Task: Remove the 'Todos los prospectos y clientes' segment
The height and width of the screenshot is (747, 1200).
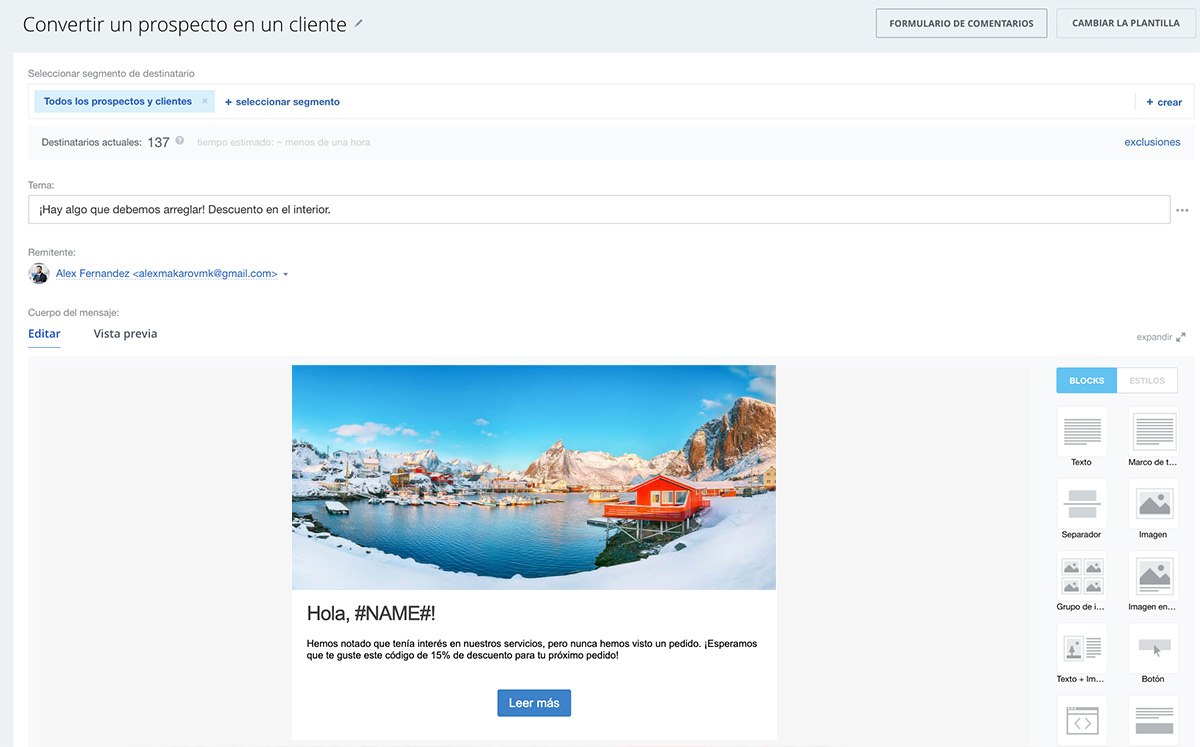Action: click(x=205, y=101)
